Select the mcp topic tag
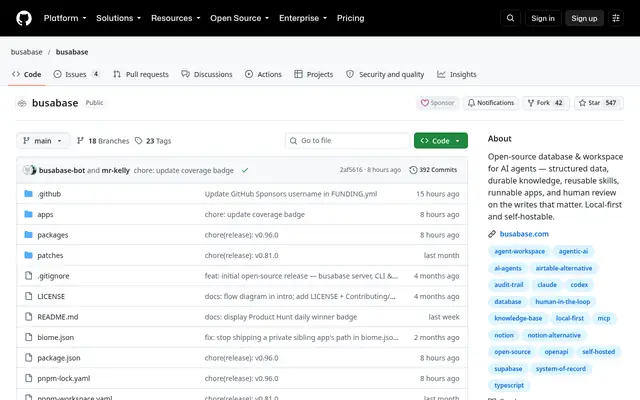Screen dimensions: 640x400 coord(604,318)
